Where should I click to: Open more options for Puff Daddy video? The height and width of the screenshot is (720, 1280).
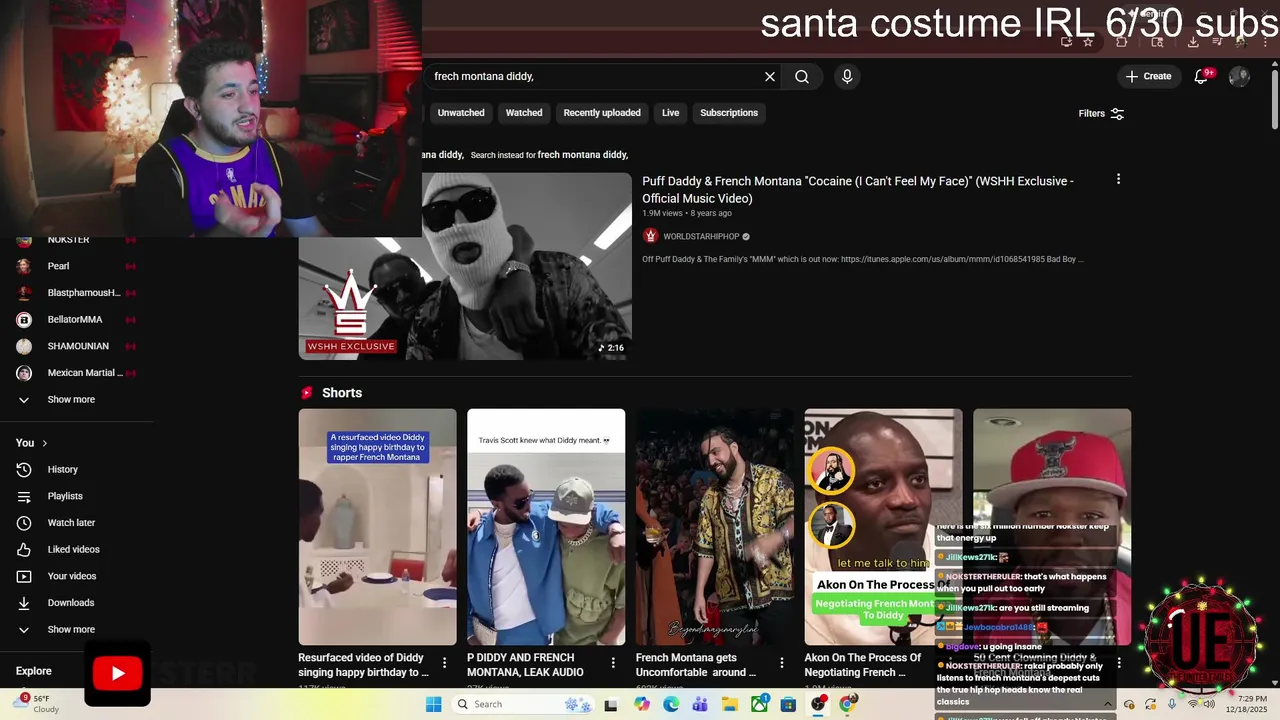[1118, 179]
